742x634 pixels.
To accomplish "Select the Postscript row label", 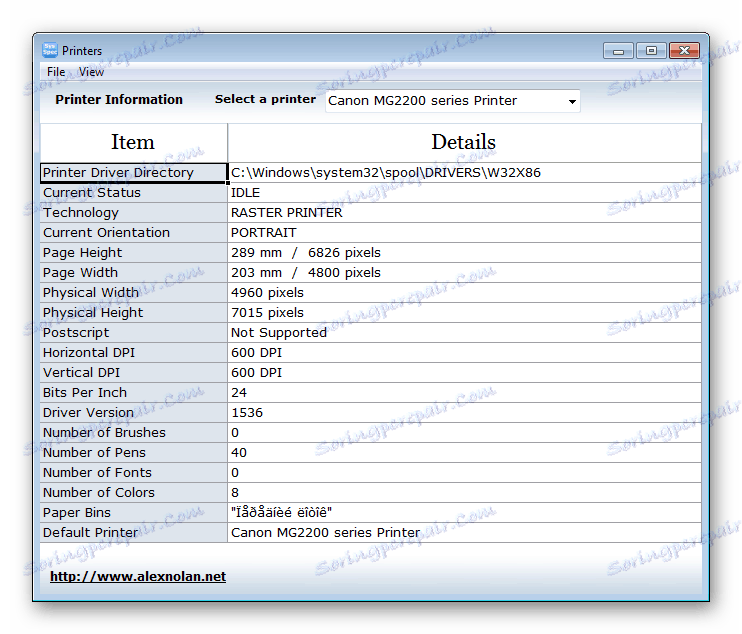I will click(133, 333).
